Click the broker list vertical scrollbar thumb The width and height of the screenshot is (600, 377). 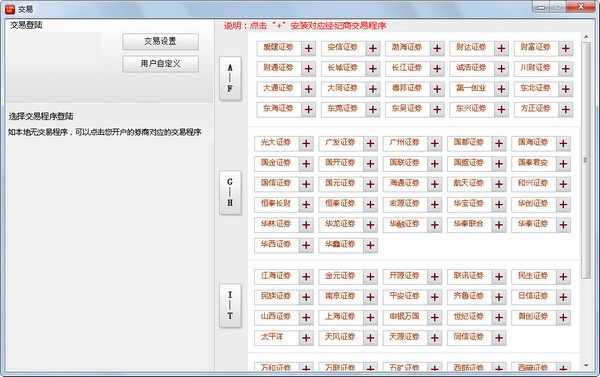click(586, 160)
